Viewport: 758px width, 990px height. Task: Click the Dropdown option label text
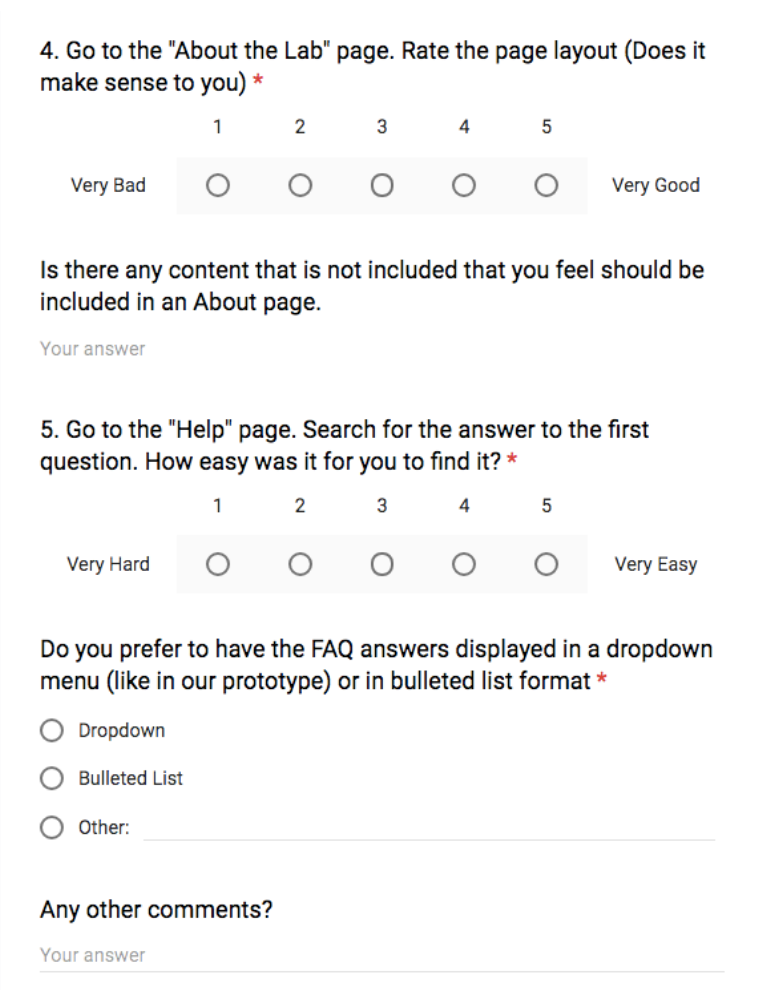coord(122,731)
